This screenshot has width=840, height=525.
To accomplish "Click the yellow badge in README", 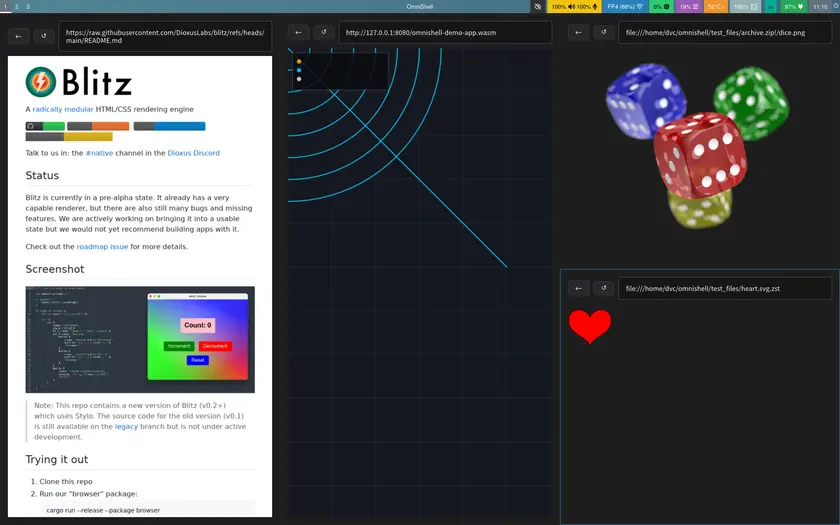I will (x=69, y=137).
